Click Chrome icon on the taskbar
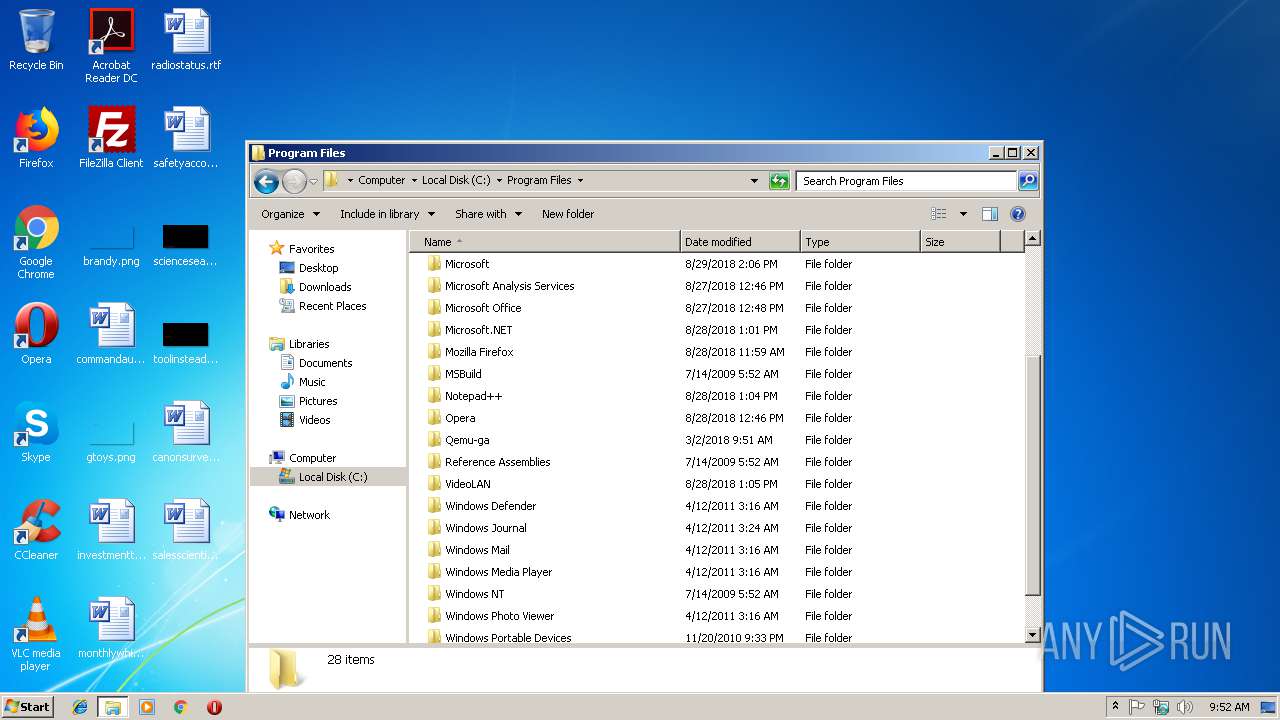 180,707
